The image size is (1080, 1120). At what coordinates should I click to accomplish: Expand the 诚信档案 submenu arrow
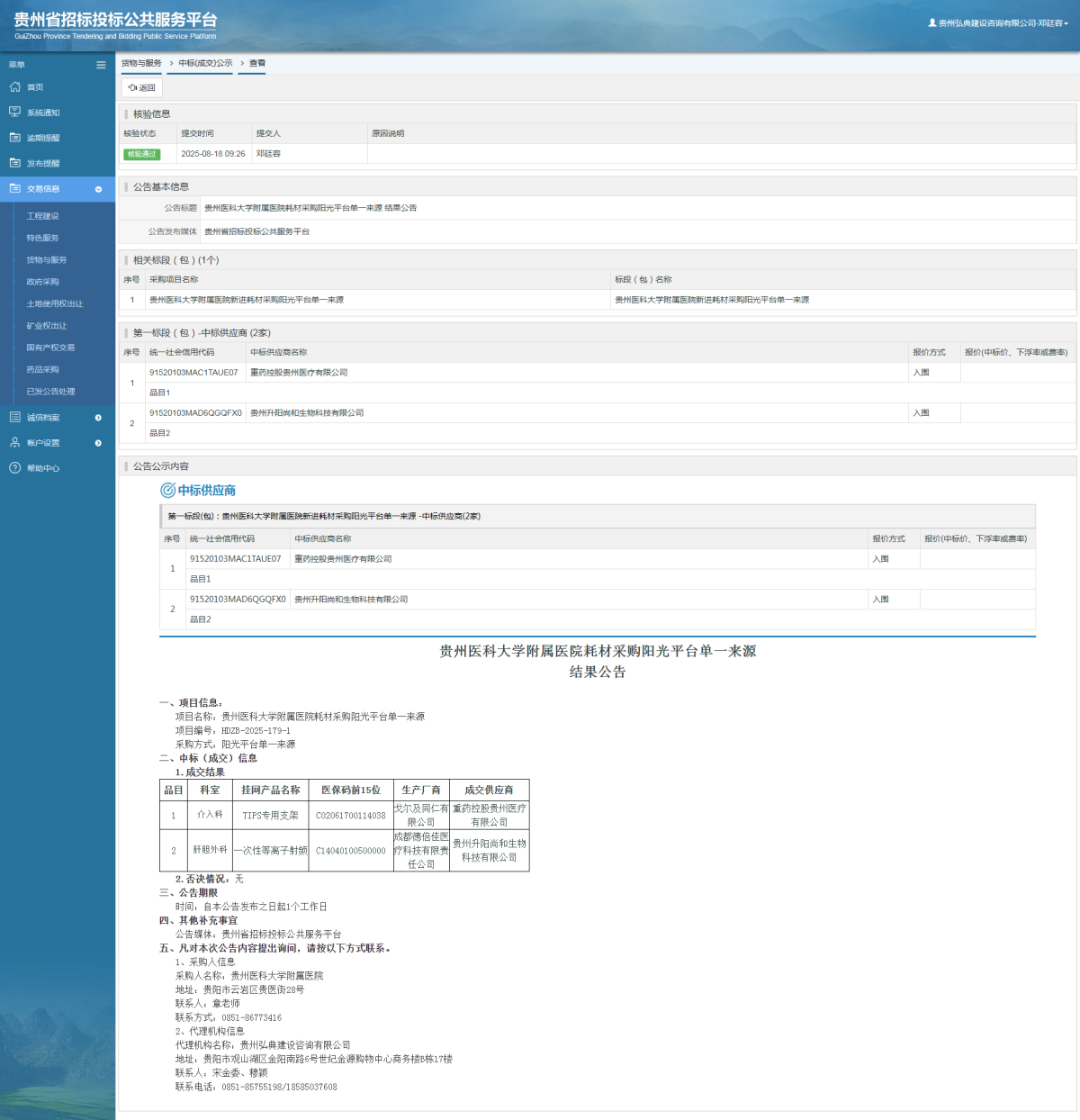(x=98, y=418)
